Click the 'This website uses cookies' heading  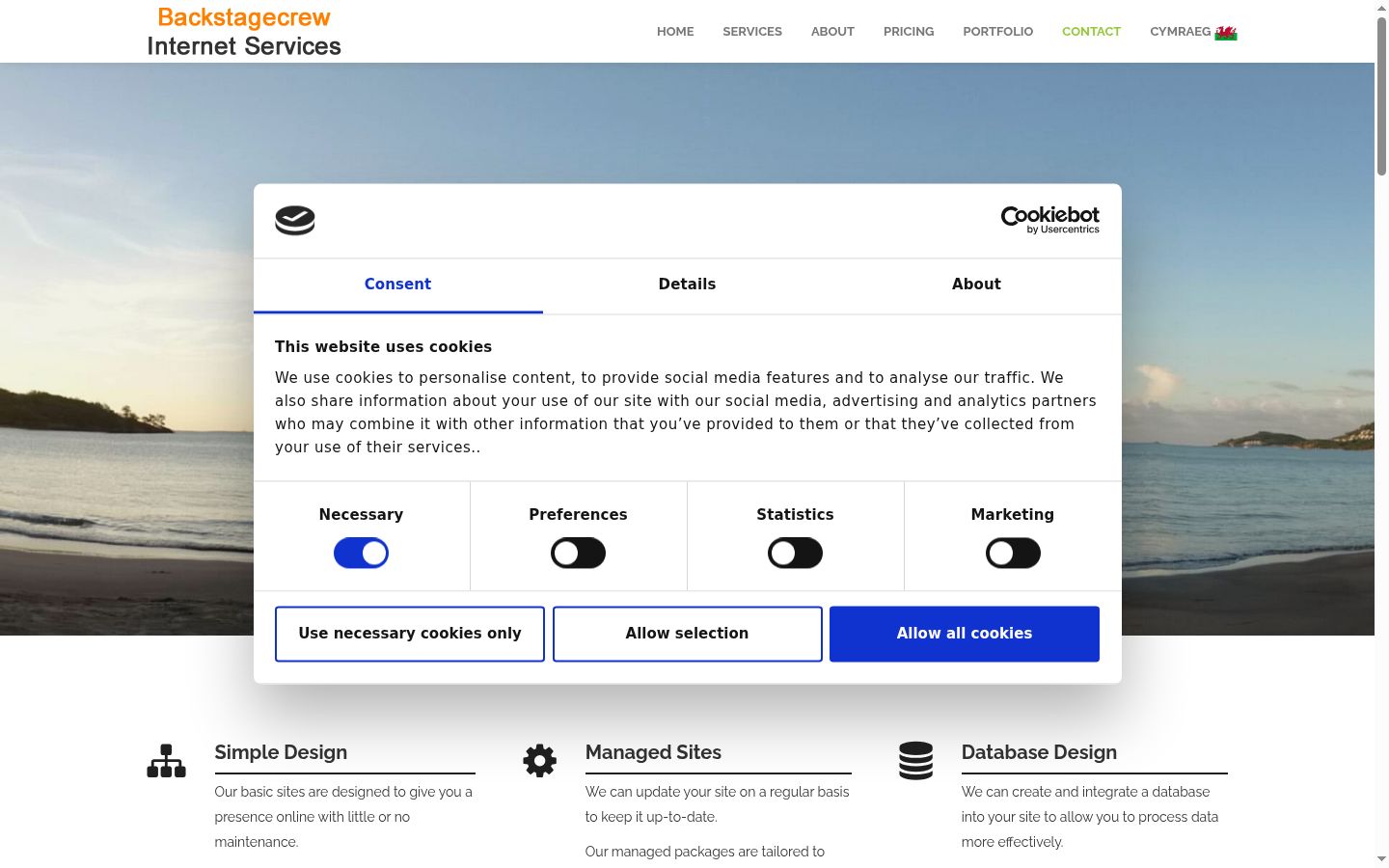click(383, 347)
